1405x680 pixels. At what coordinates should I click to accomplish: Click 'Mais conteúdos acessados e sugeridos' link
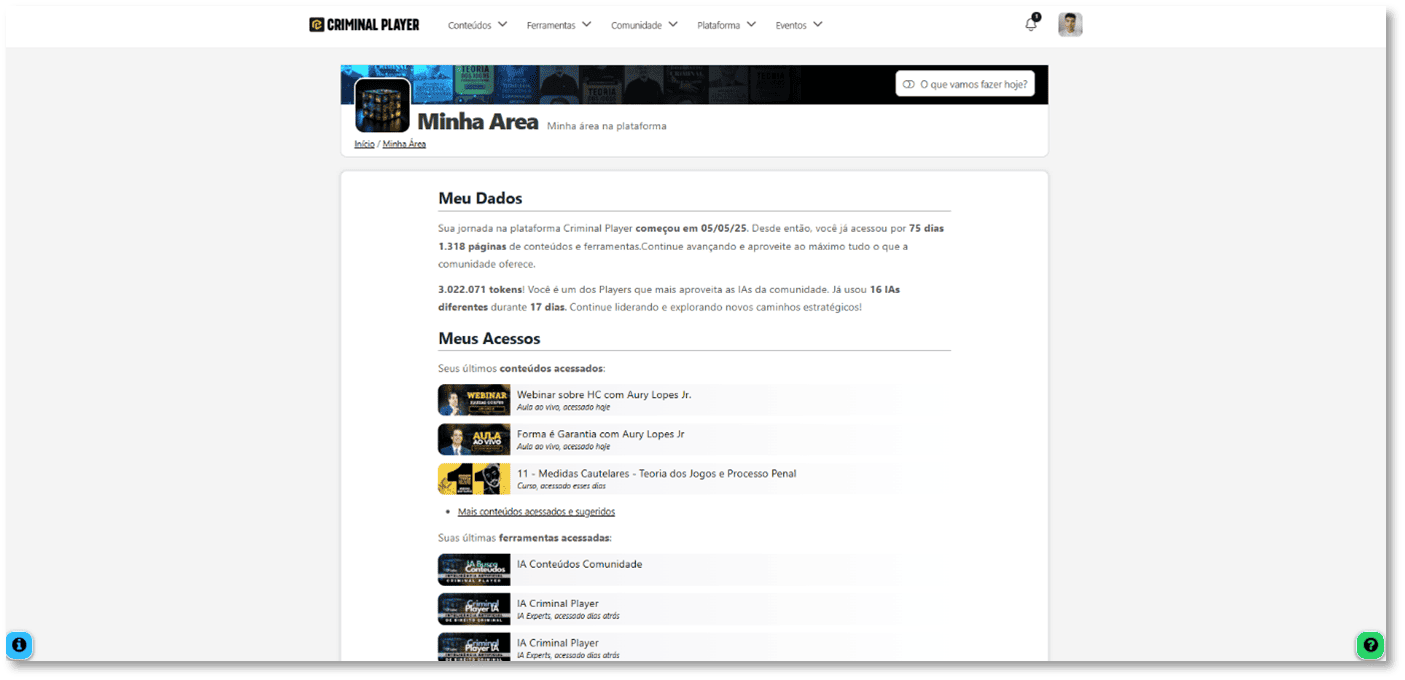click(x=536, y=512)
